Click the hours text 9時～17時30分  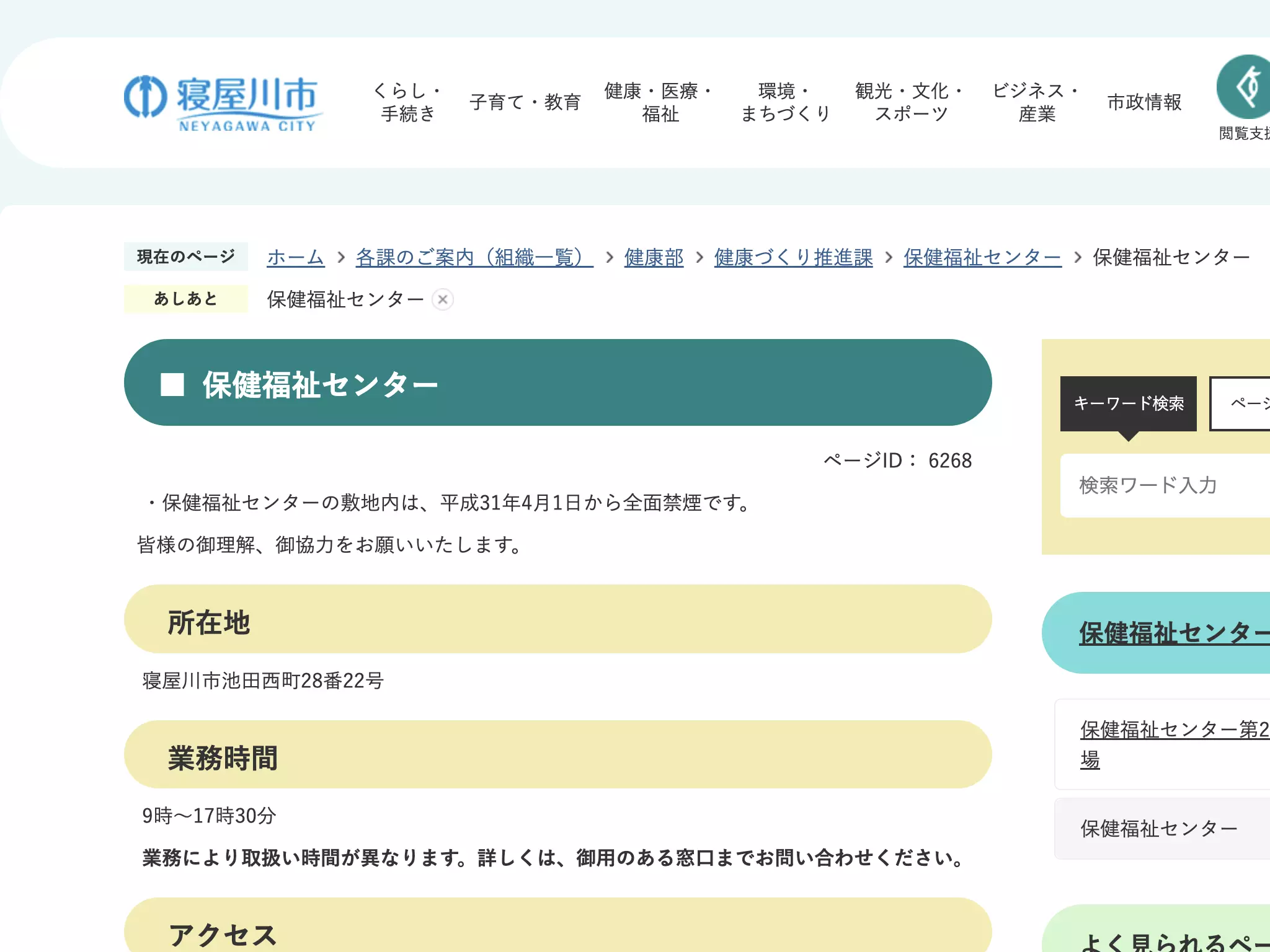(209, 816)
